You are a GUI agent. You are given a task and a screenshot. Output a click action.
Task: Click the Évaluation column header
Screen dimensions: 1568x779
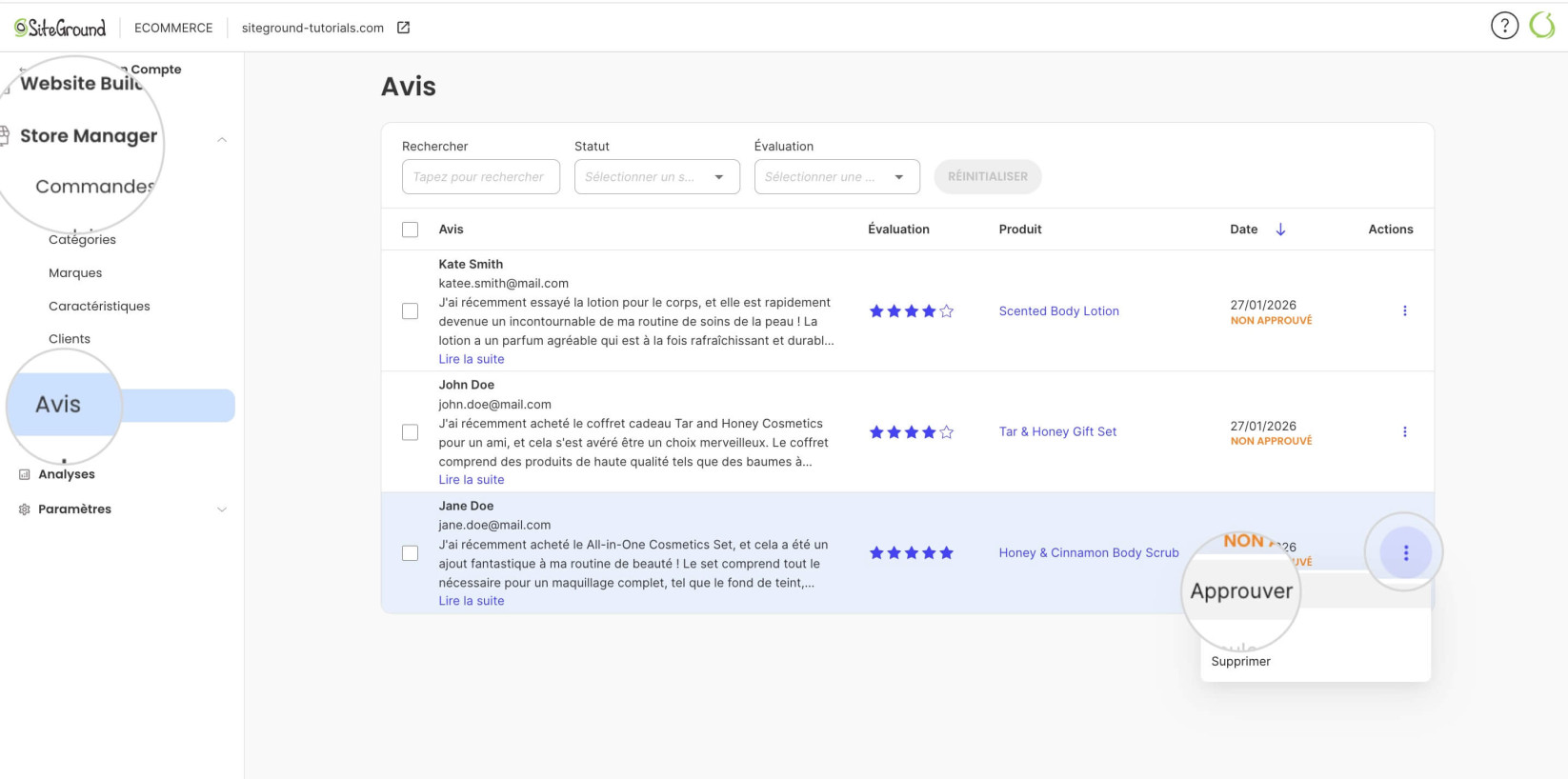[x=898, y=230]
